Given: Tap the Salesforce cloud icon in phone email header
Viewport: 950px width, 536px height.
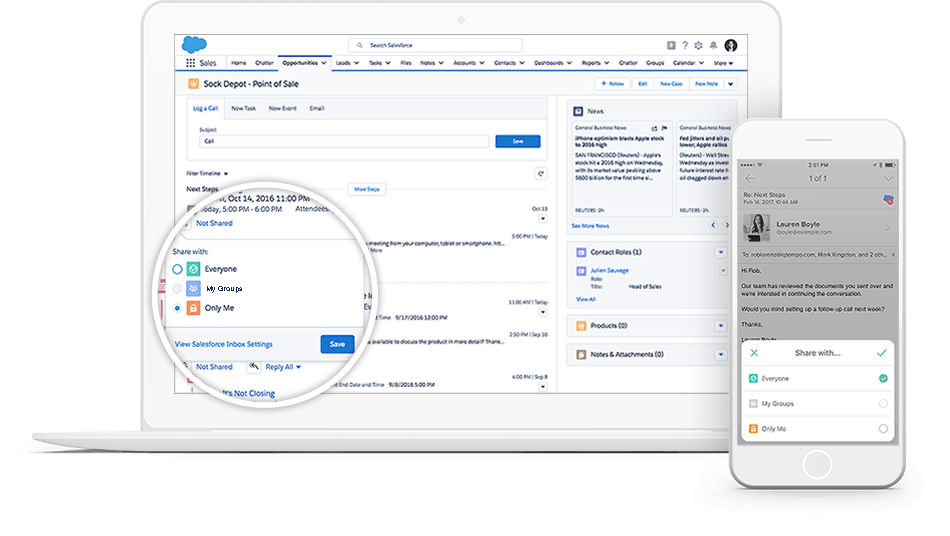Looking at the screenshot, I should pos(888,199).
